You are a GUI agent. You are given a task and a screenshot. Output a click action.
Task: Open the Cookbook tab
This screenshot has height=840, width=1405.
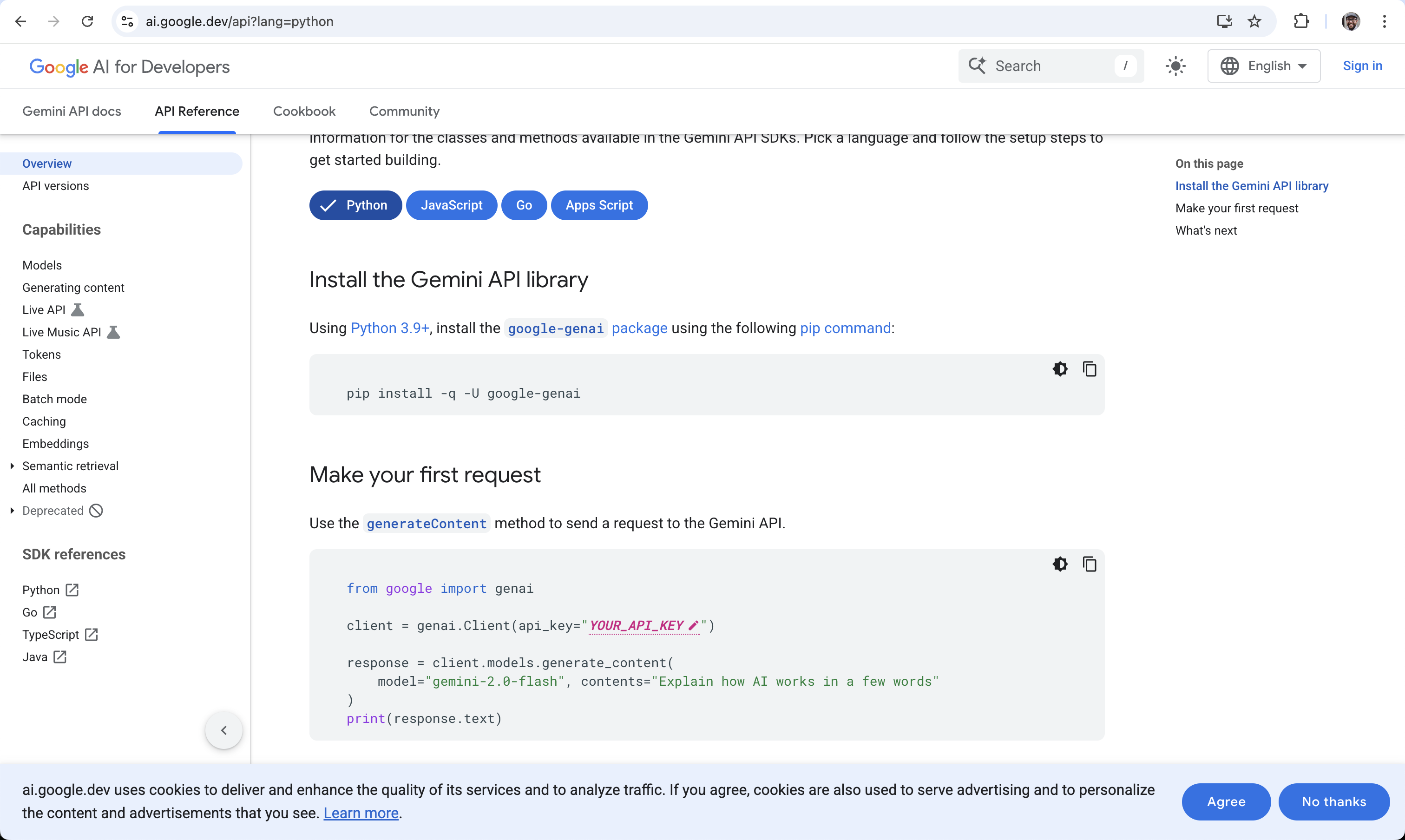coord(304,112)
